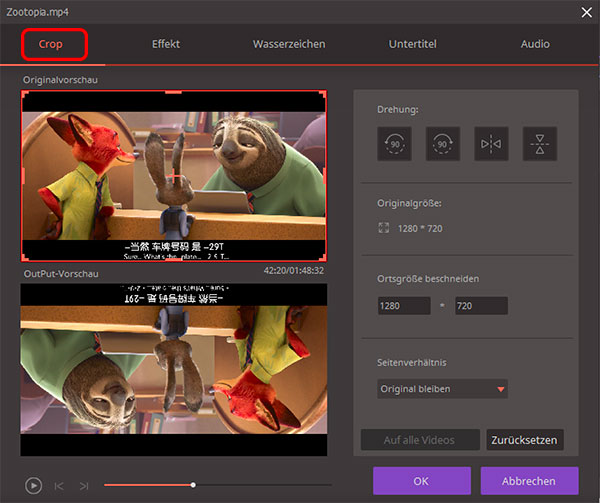The width and height of the screenshot is (600, 503).
Task: Rotate video 90 degrees clockwise
Action: pyautogui.click(x=443, y=144)
